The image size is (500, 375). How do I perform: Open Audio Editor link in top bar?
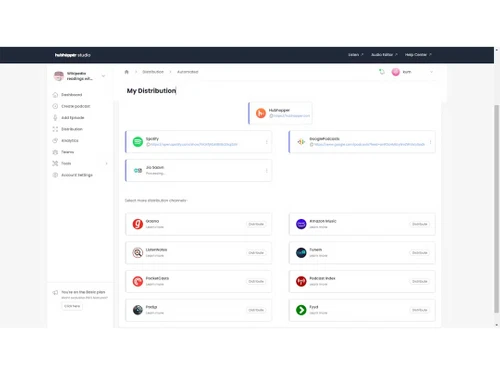384,55
